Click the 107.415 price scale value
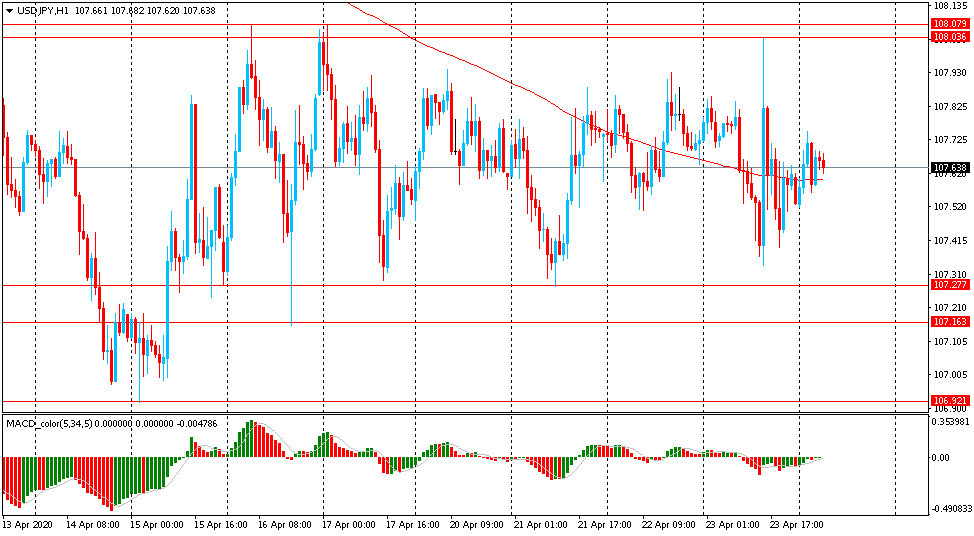The width and height of the screenshot is (974, 536). tap(950, 240)
